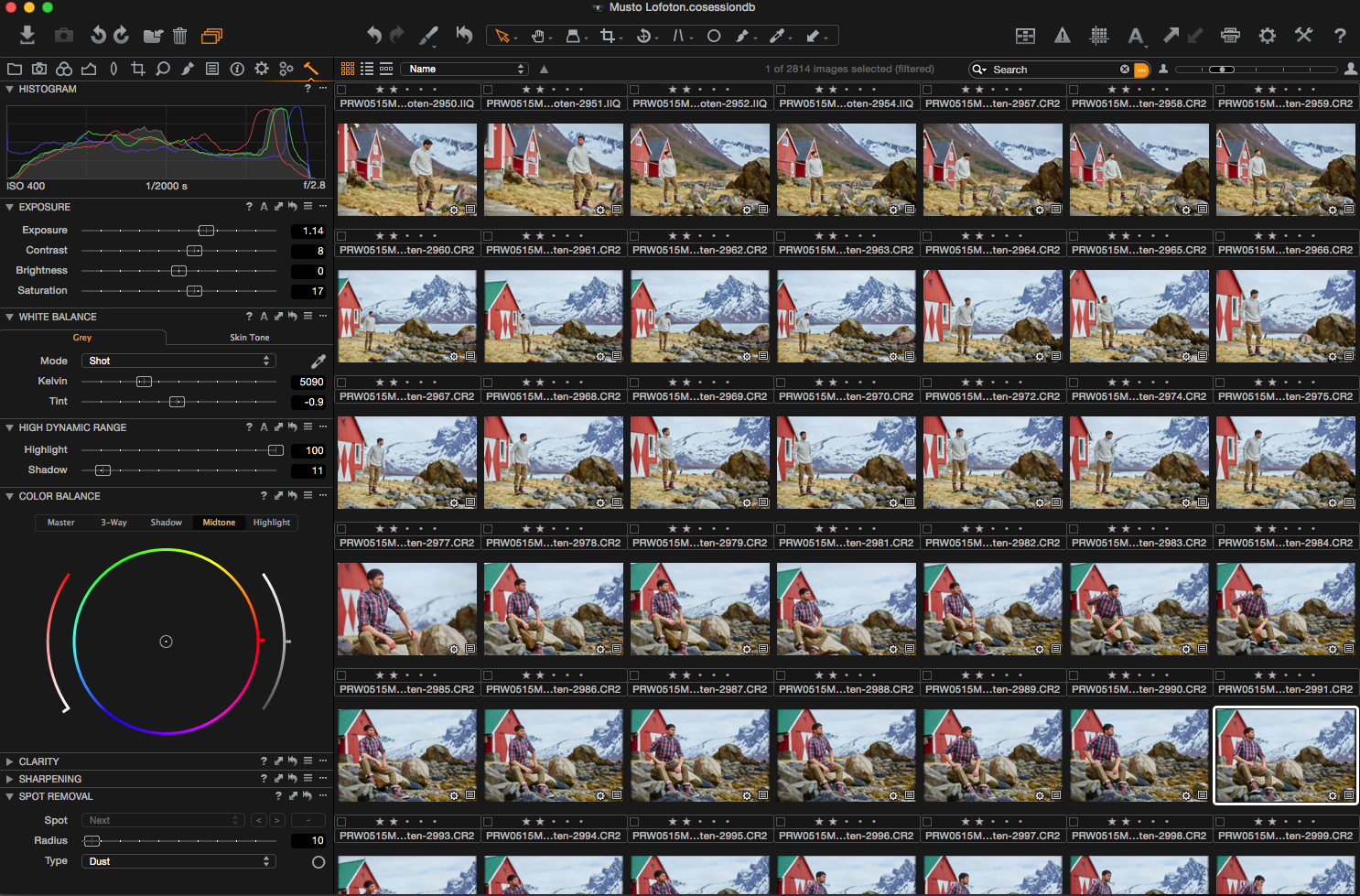Viewport: 1360px width, 896px height.
Task: Switch browser to list view
Action: [x=367, y=69]
